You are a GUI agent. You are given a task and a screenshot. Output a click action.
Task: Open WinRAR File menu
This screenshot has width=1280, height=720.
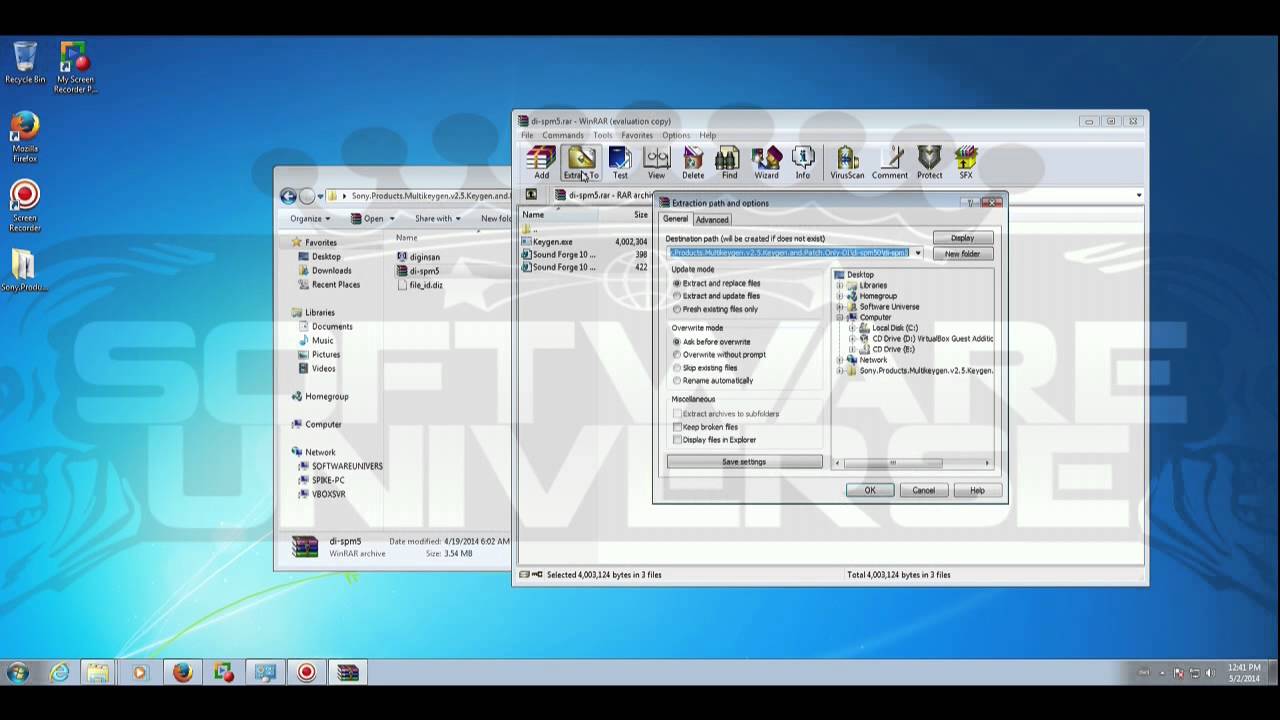point(526,135)
